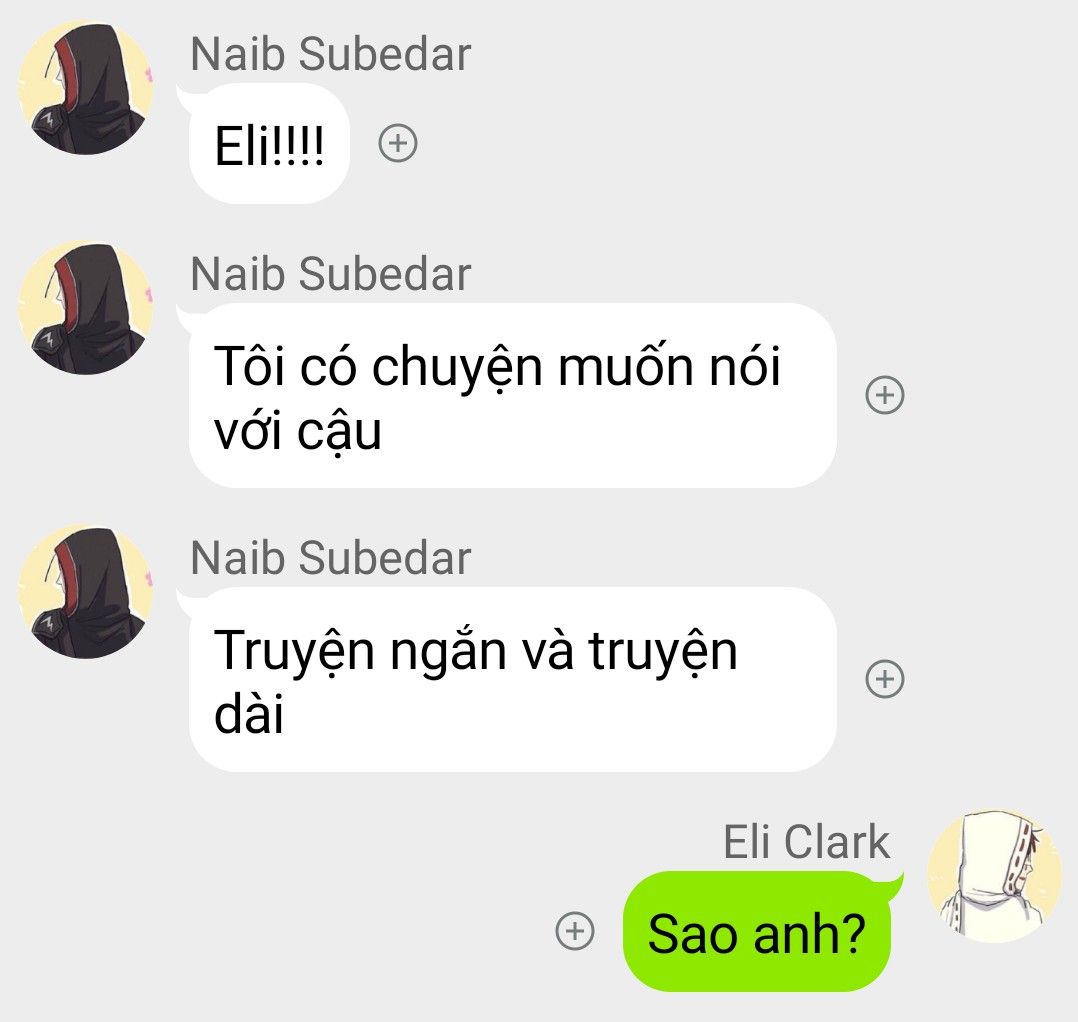The image size is (1078, 1022).
Task: Select the "Tôi có chuyện muốn nói với cậu" bubble
Action: 512,395
